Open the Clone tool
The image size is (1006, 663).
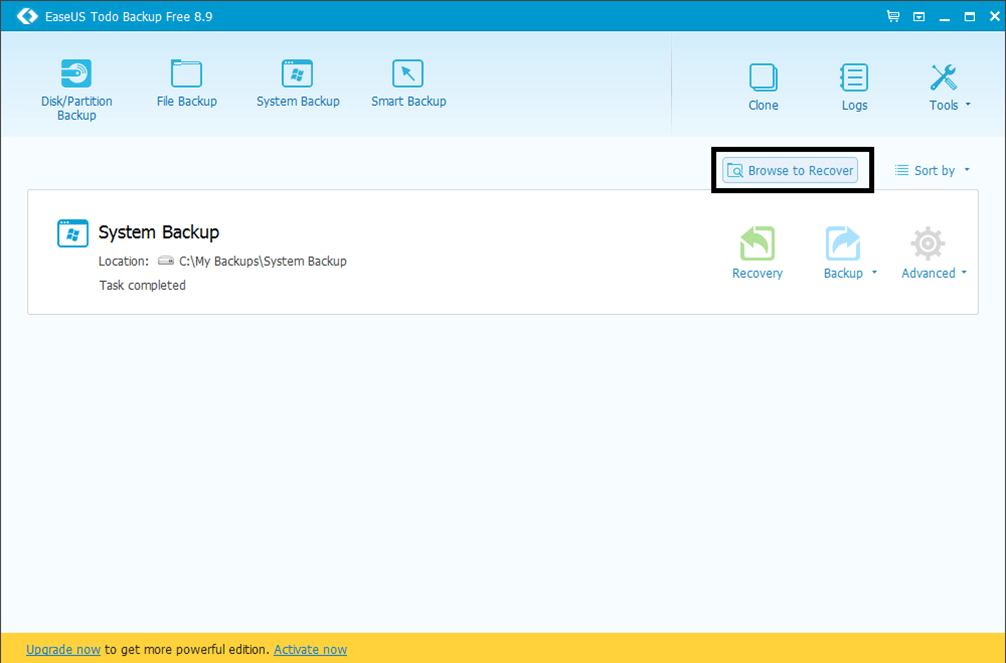click(763, 87)
